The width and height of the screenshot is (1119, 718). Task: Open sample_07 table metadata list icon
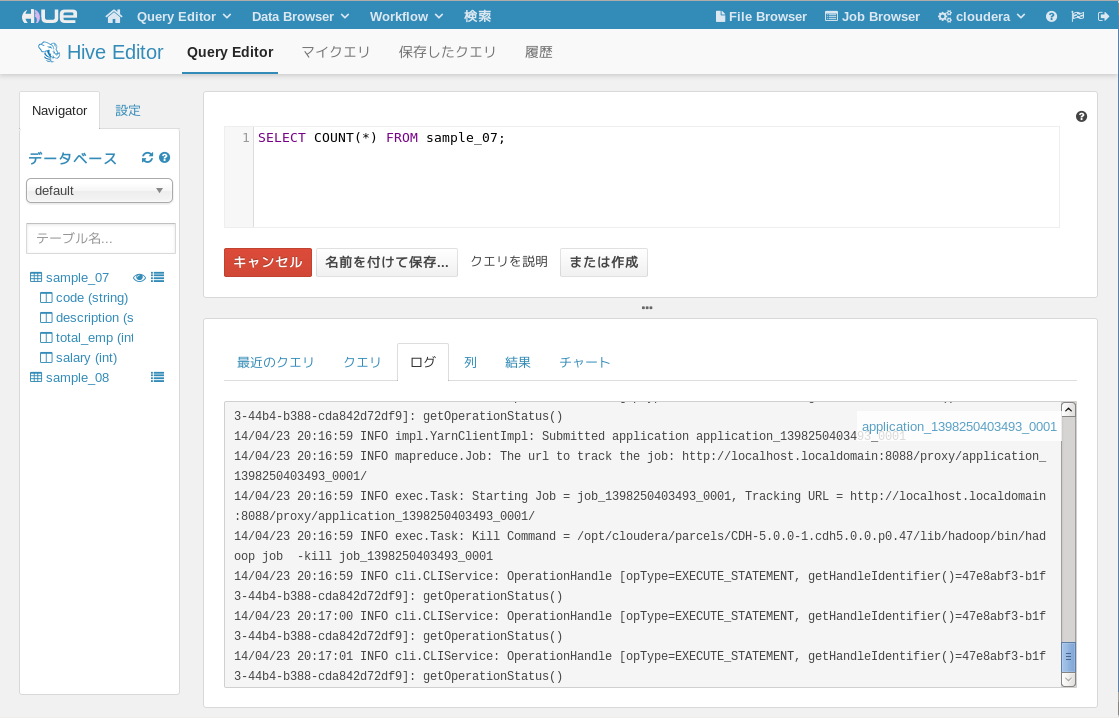tap(158, 277)
